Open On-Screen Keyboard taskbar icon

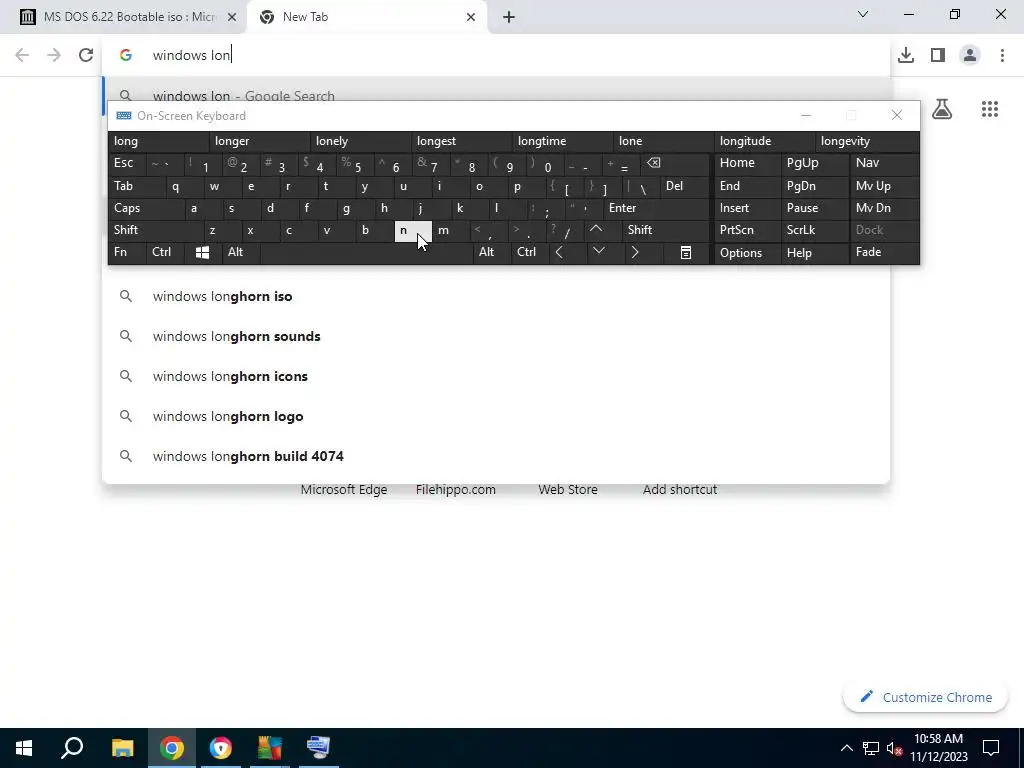coord(318,748)
